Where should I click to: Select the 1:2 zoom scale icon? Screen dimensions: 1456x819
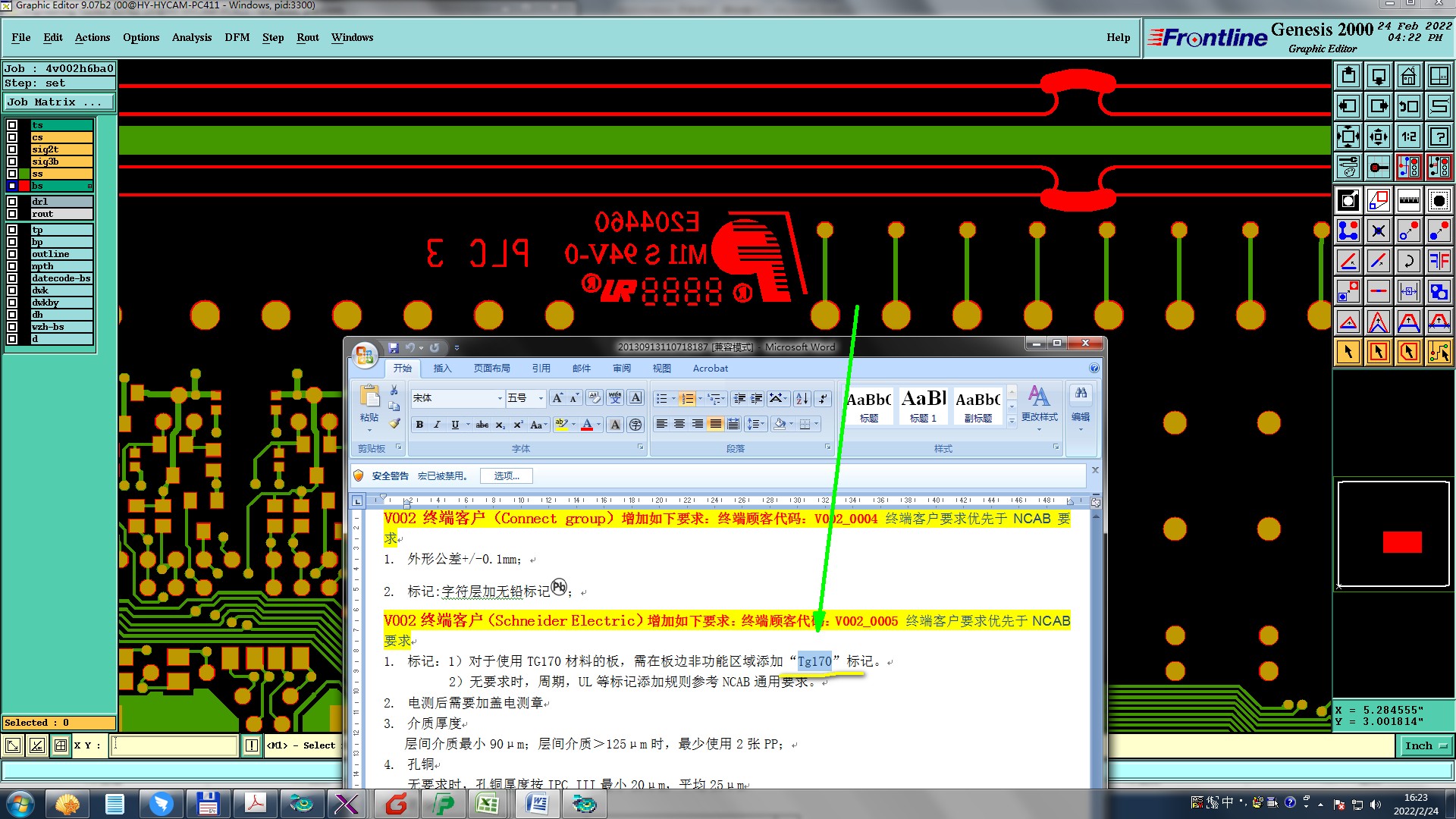[1408, 136]
